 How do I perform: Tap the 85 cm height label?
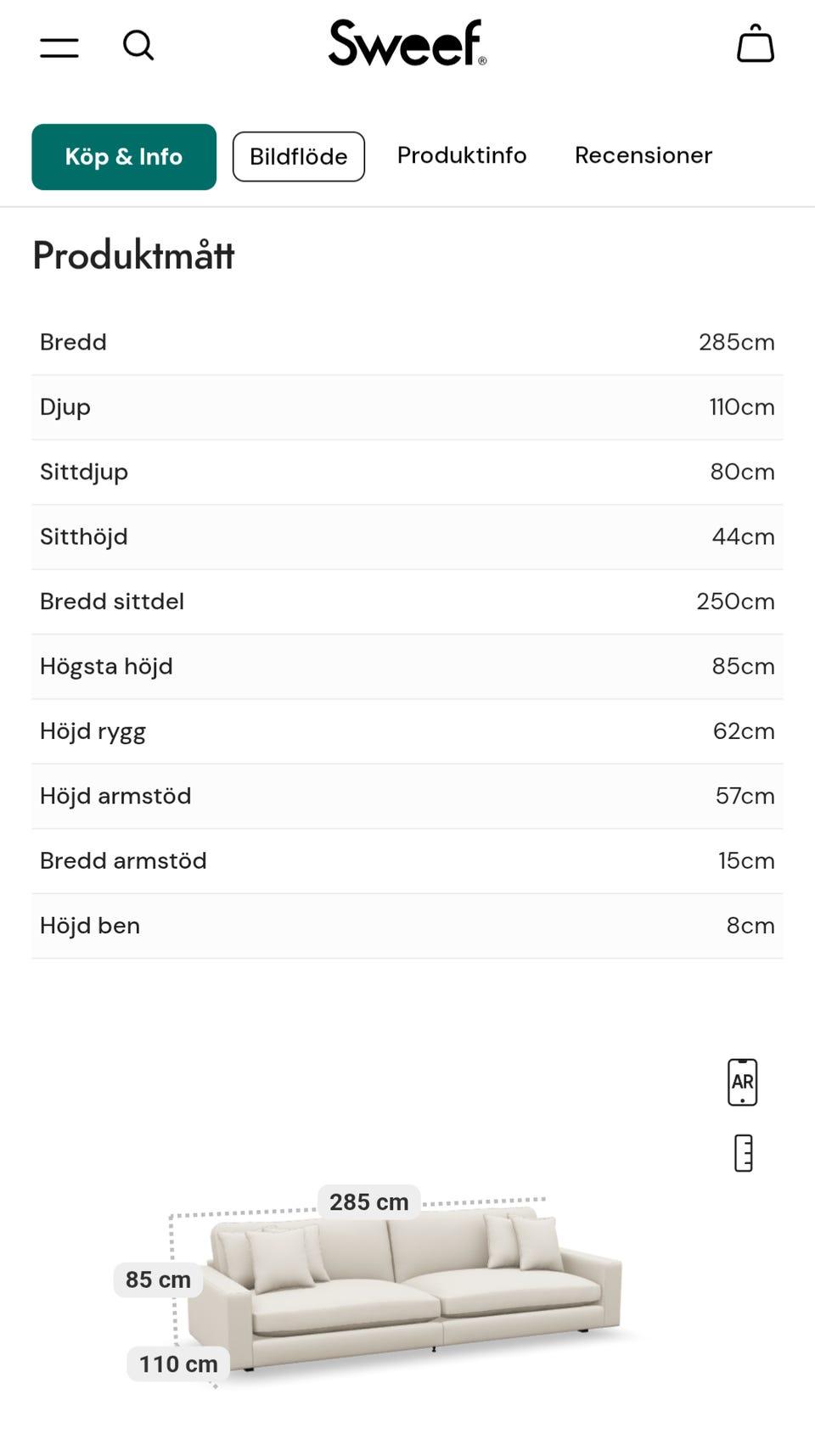[158, 1280]
